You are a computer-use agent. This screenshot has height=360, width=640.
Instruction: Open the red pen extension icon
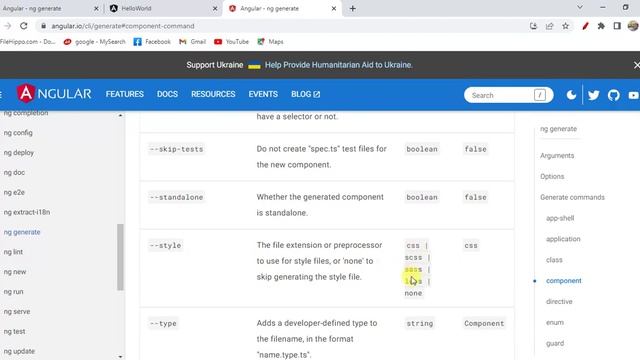pos(585,26)
